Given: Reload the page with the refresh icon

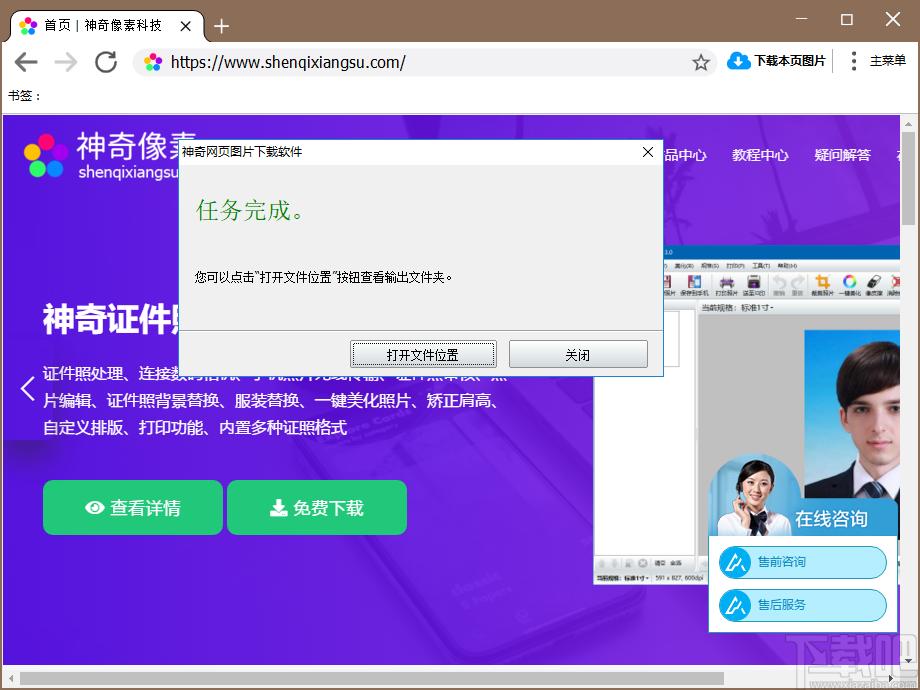Looking at the screenshot, I should [x=106, y=62].
